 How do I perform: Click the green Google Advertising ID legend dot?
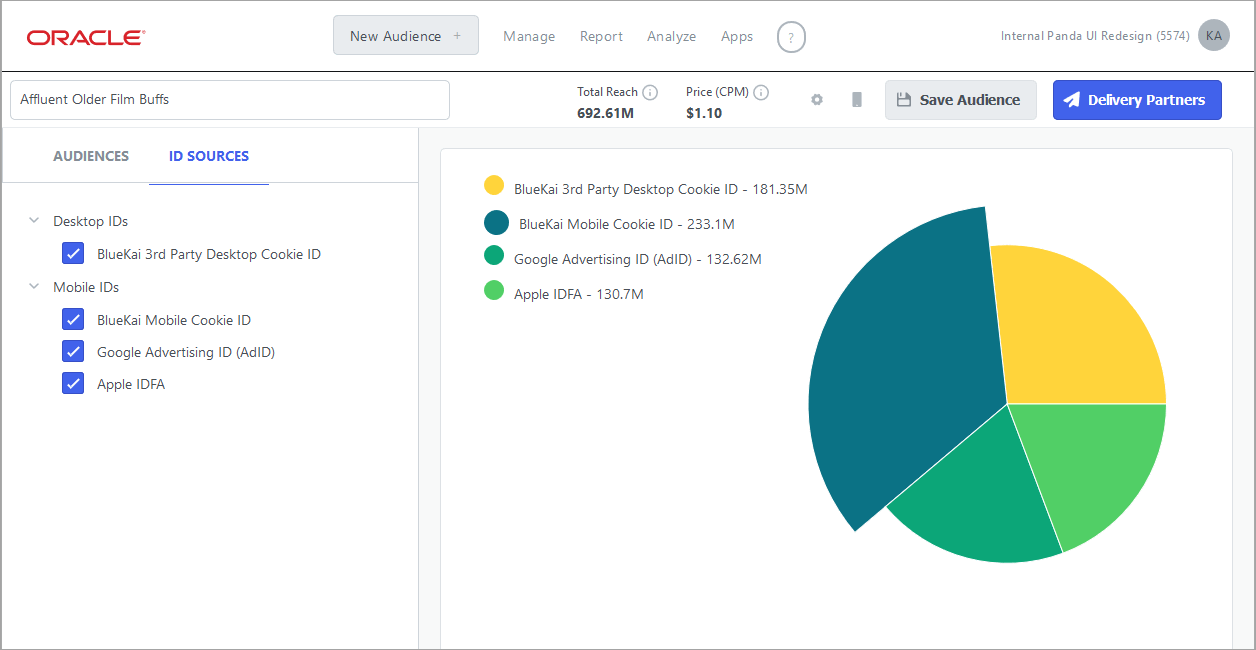point(494,255)
